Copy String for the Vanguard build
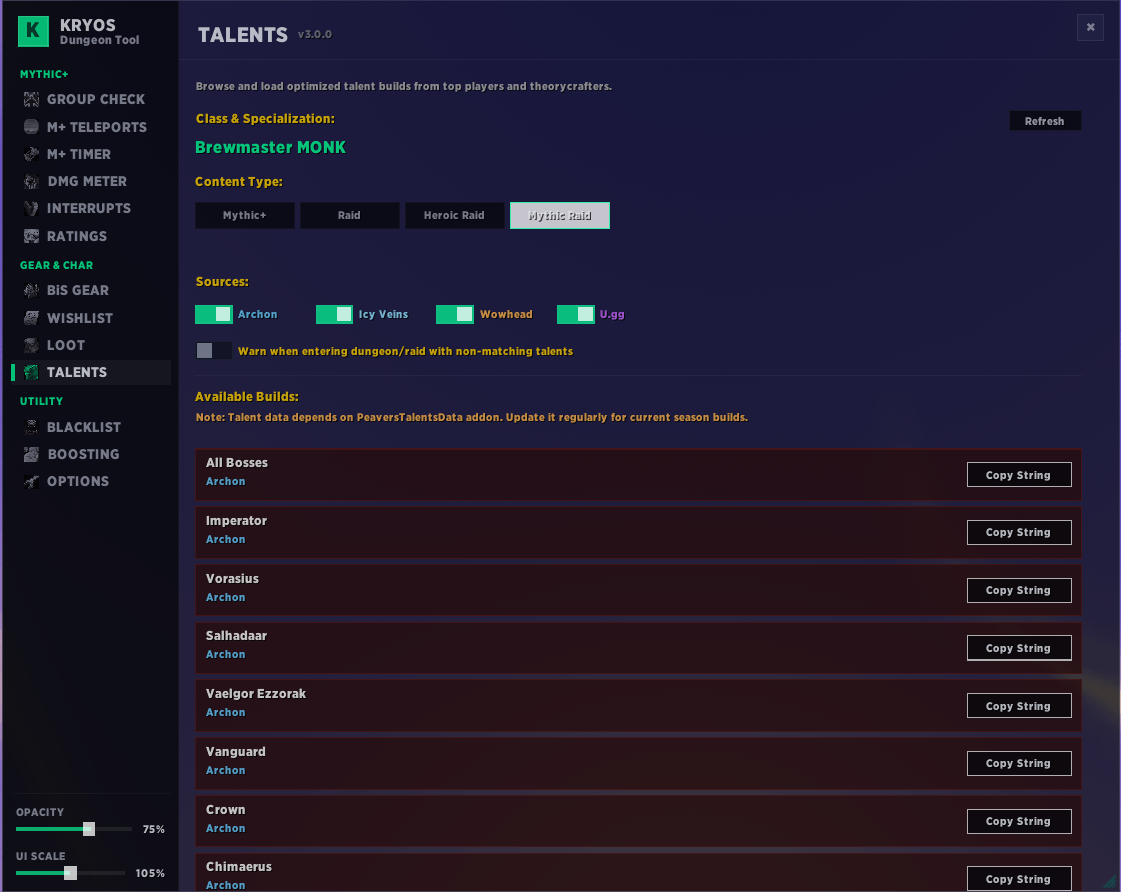Screen dimensions: 1121x892 point(1019,763)
